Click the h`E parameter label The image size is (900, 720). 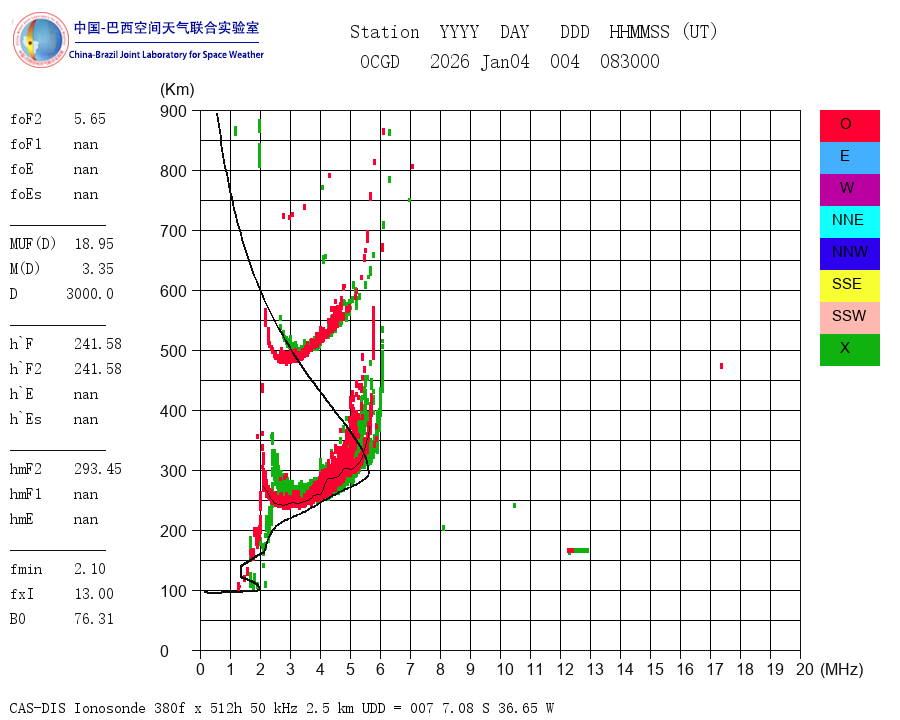(x=22, y=394)
